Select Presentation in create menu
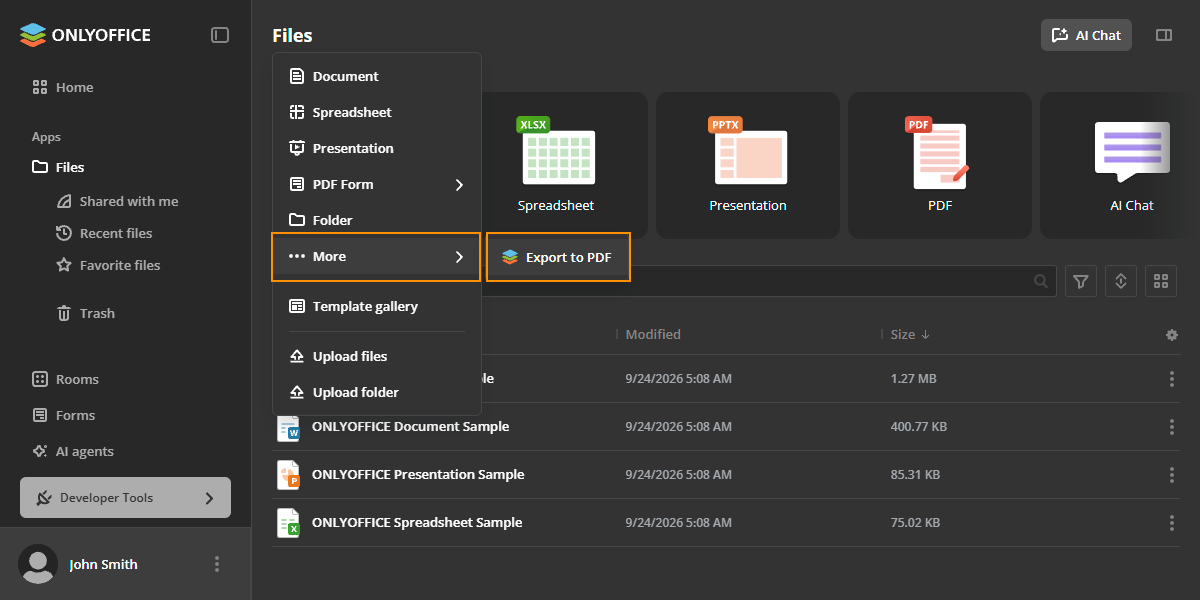Screen dimensions: 1200x600 377,148
